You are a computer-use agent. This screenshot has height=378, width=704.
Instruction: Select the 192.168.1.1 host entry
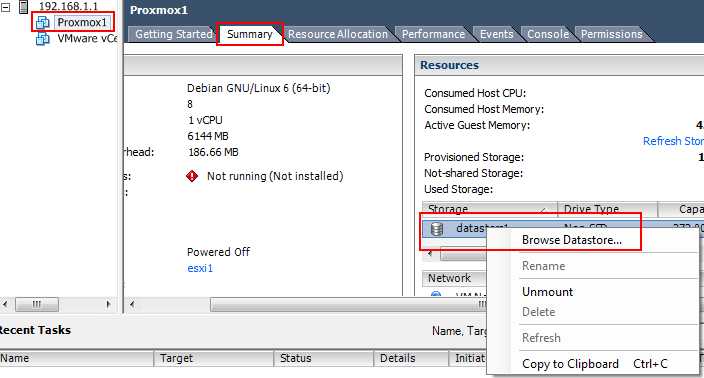[68, 6]
